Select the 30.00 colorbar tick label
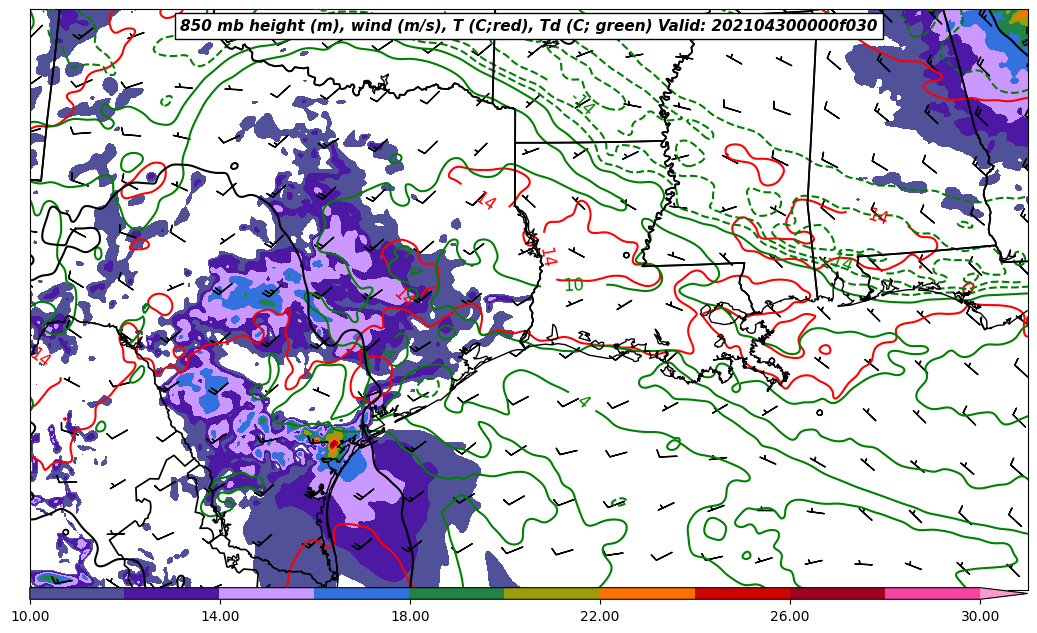This screenshot has height=633, width=1037. coord(980,616)
